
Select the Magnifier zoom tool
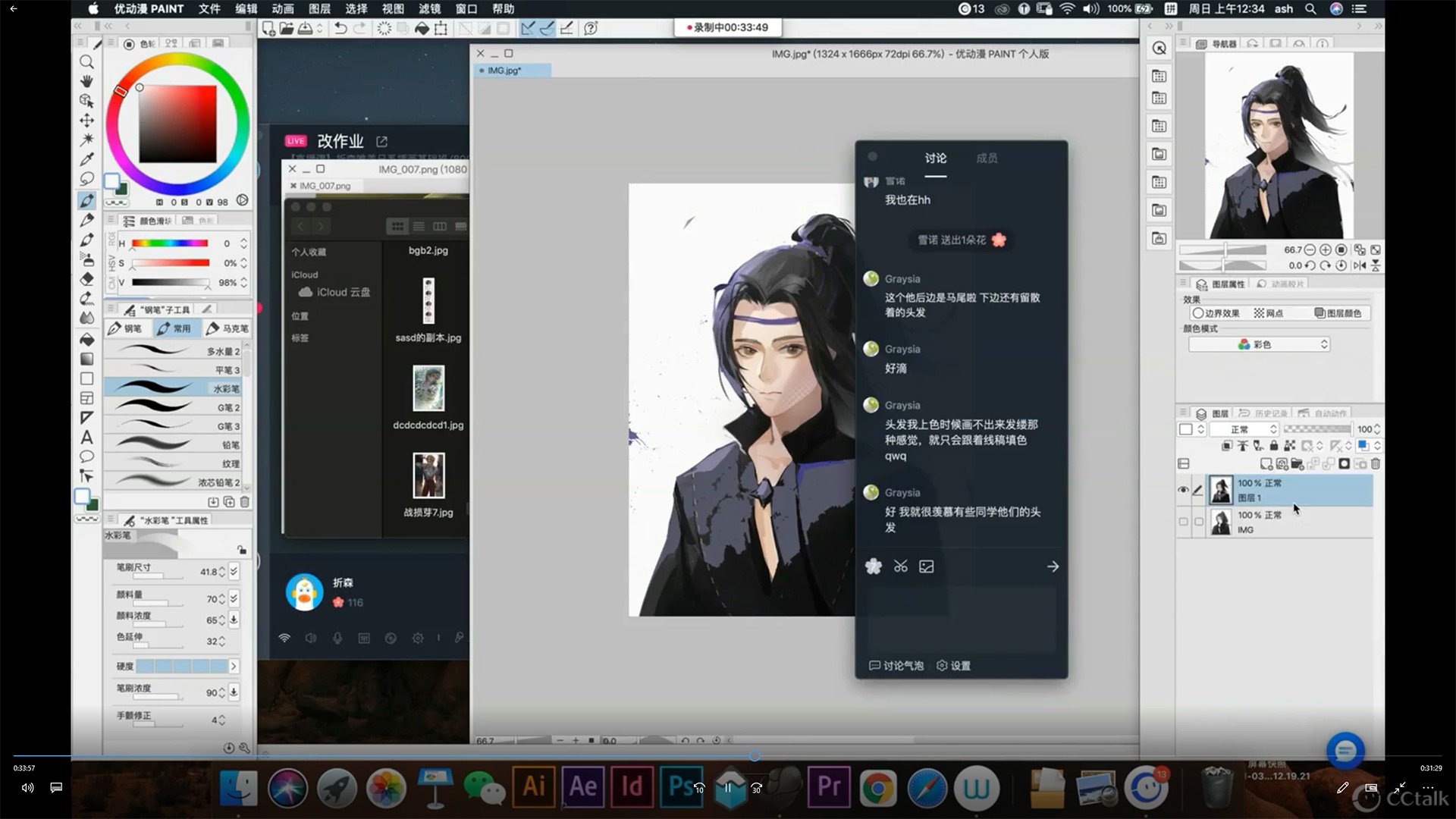pyautogui.click(x=86, y=61)
